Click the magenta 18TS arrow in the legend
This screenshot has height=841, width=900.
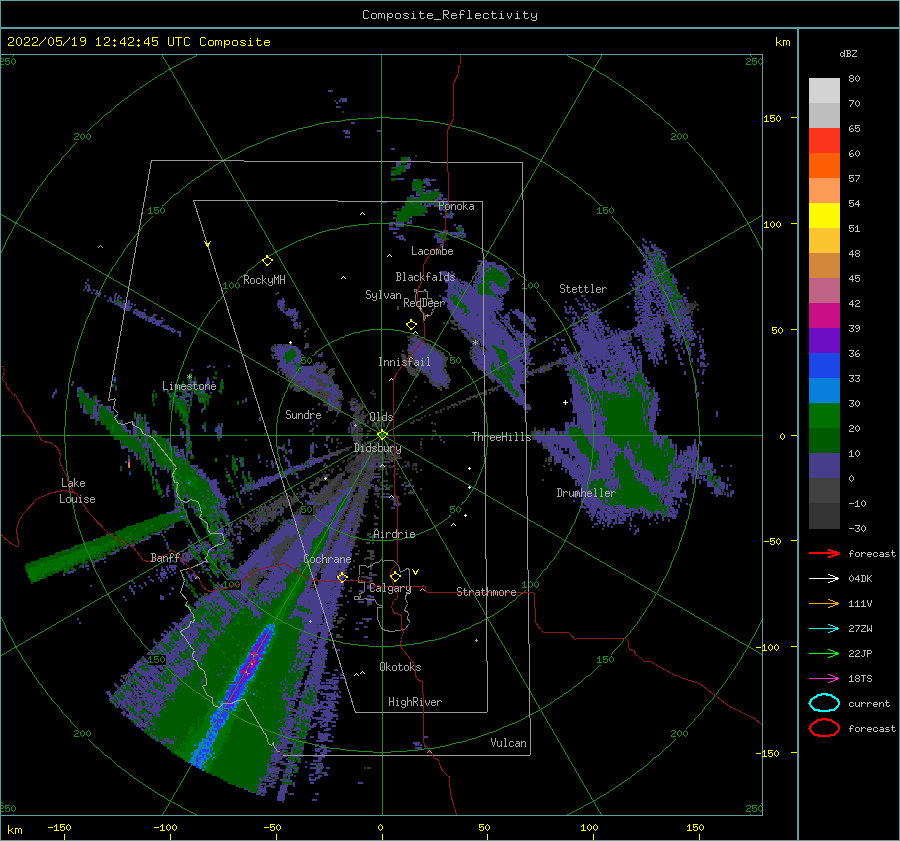[824, 679]
